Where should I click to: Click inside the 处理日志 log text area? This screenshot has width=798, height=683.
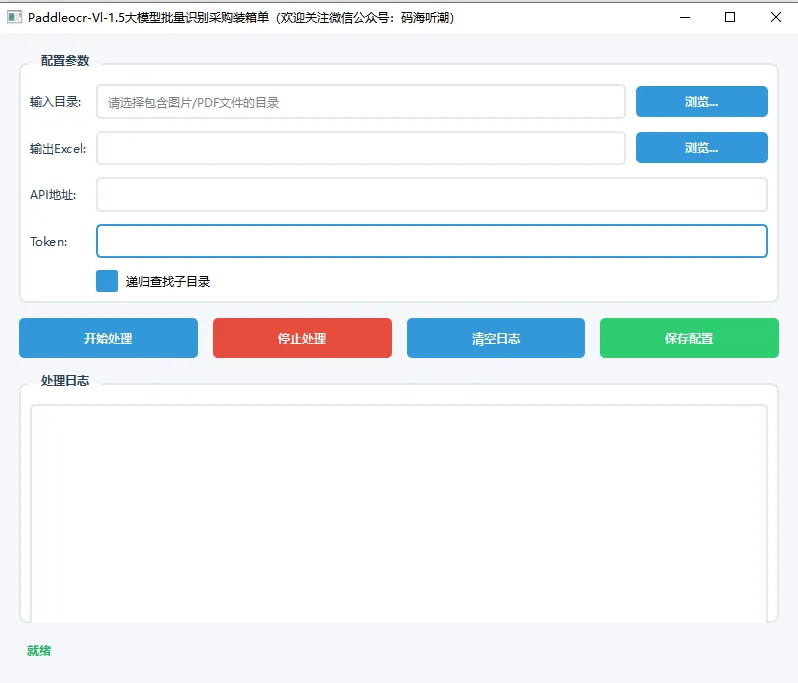click(399, 513)
